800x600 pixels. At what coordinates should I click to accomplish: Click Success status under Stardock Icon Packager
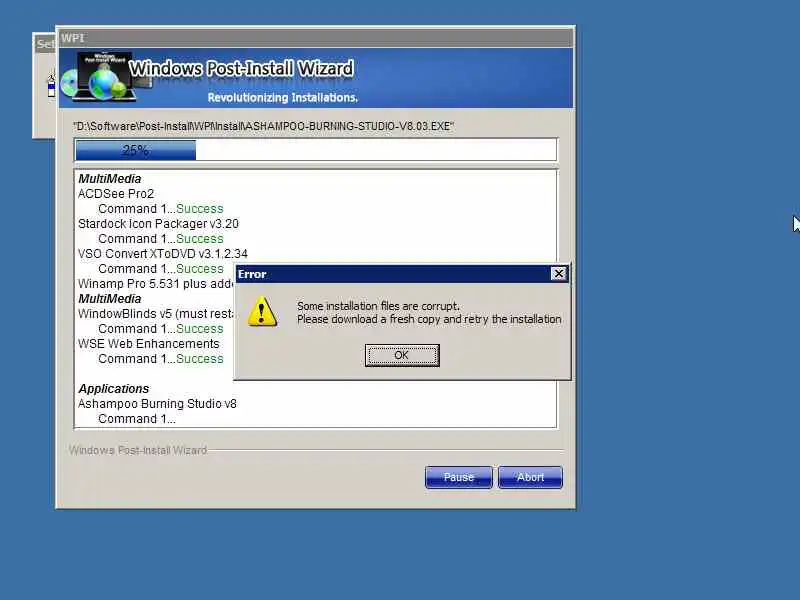199,239
